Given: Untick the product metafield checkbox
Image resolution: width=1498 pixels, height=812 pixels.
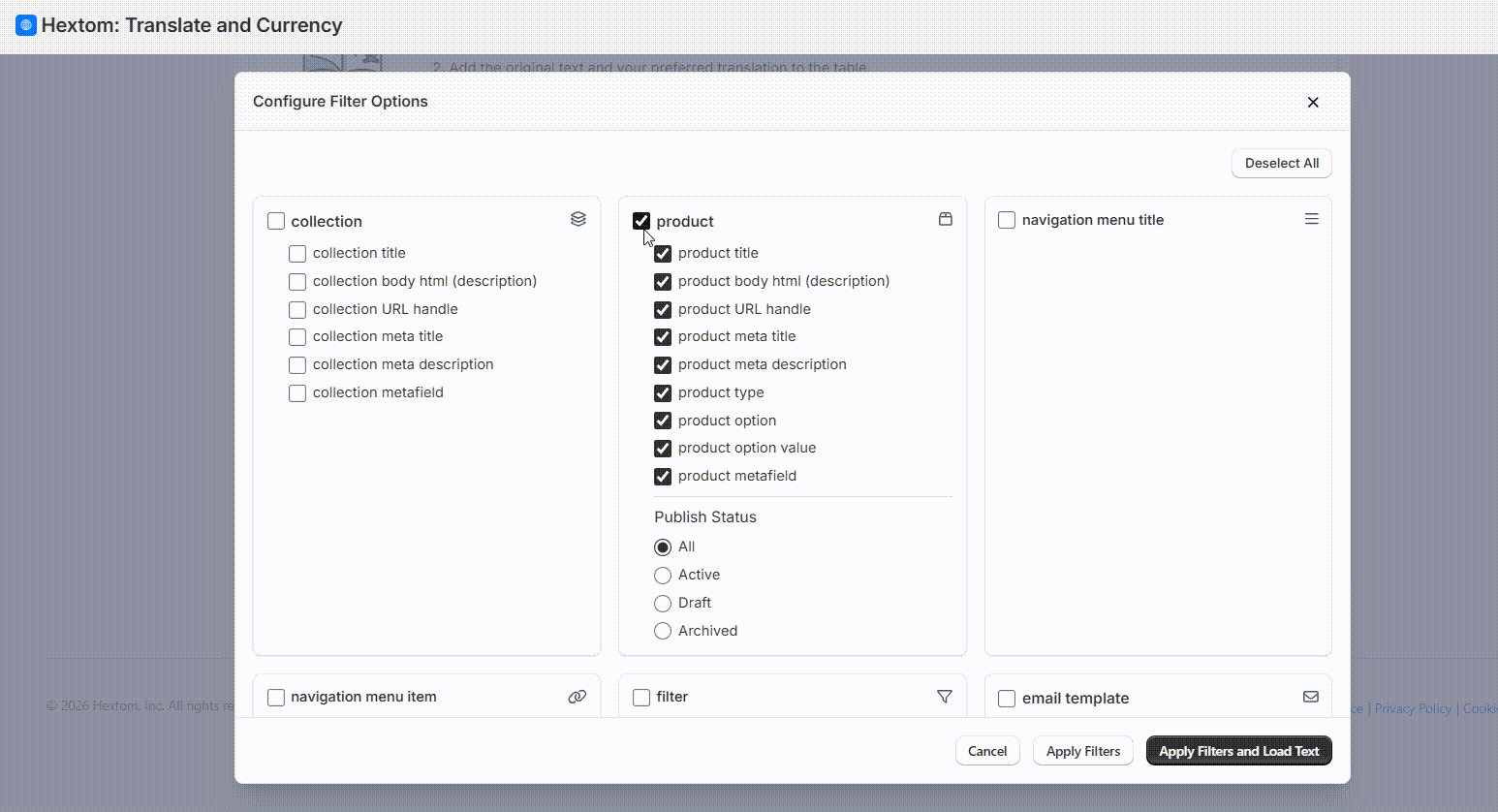Looking at the screenshot, I should point(663,477).
